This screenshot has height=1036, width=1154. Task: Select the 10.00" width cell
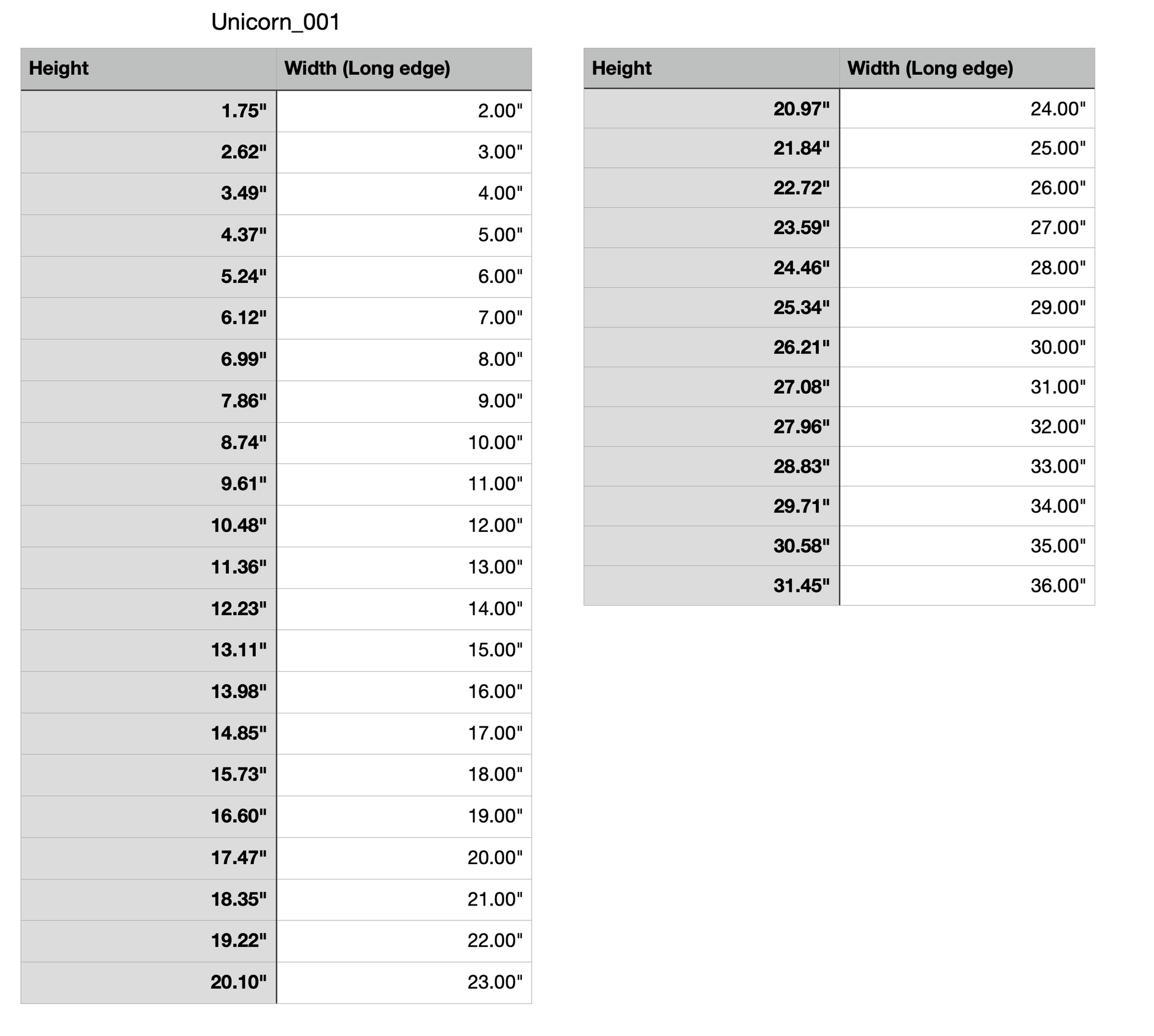pos(404,443)
